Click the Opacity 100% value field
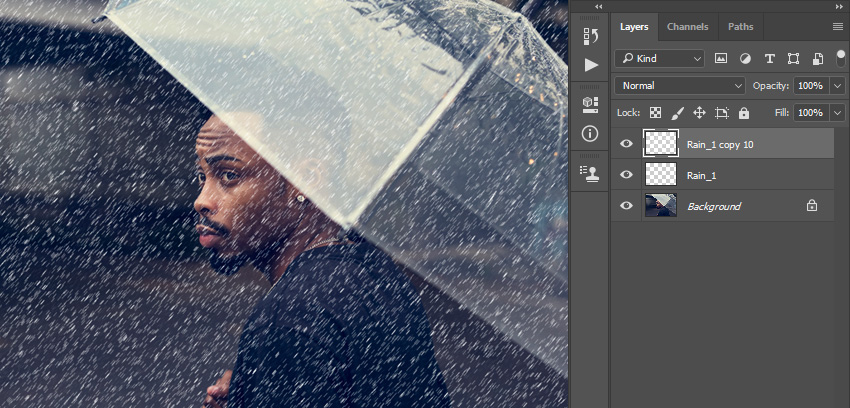 click(811, 86)
